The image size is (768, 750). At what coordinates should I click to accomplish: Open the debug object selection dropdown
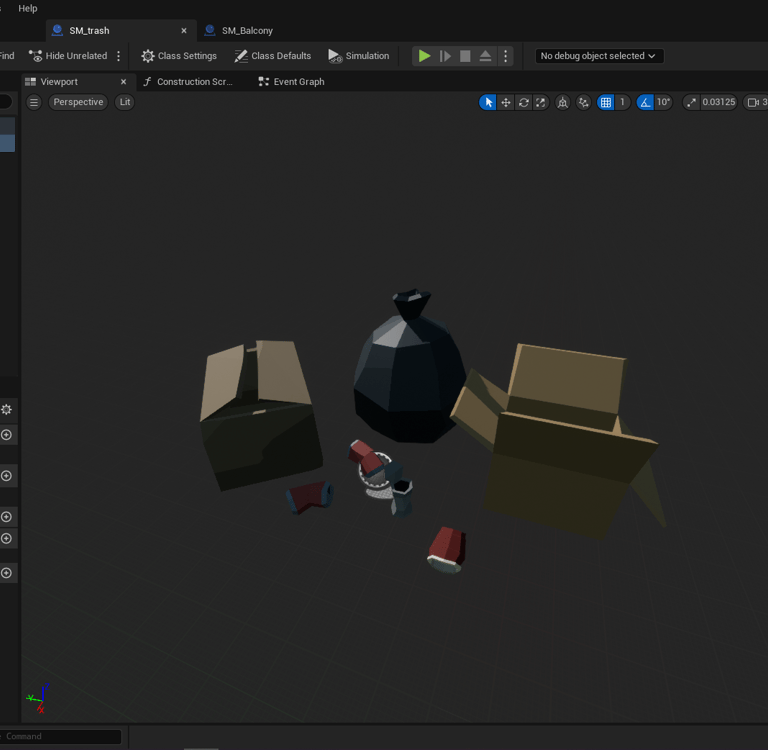598,56
